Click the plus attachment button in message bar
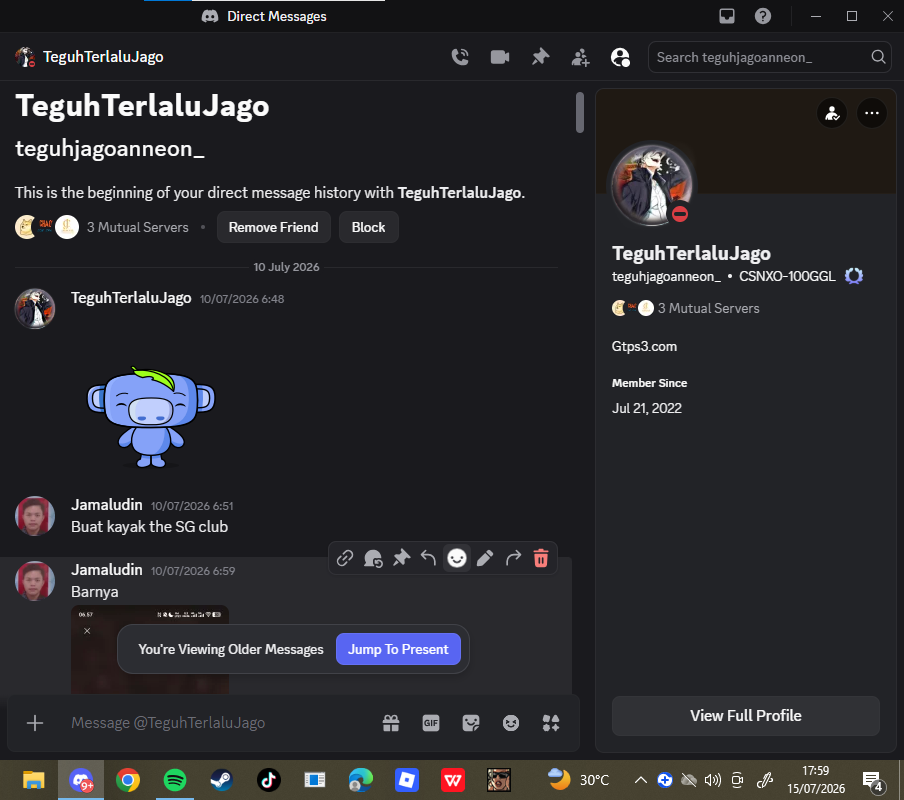 [x=35, y=723]
